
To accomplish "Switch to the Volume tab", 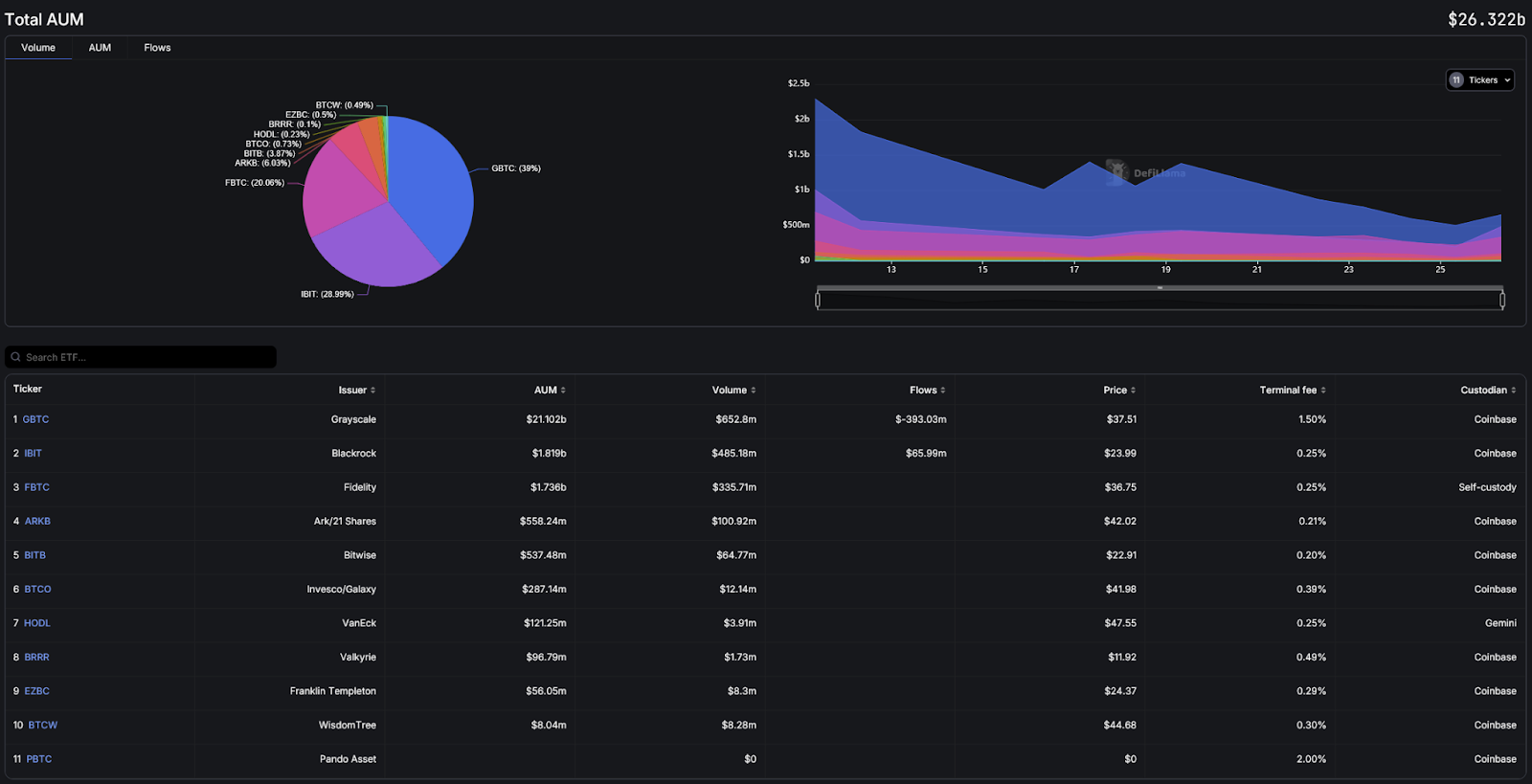I will (x=38, y=48).
